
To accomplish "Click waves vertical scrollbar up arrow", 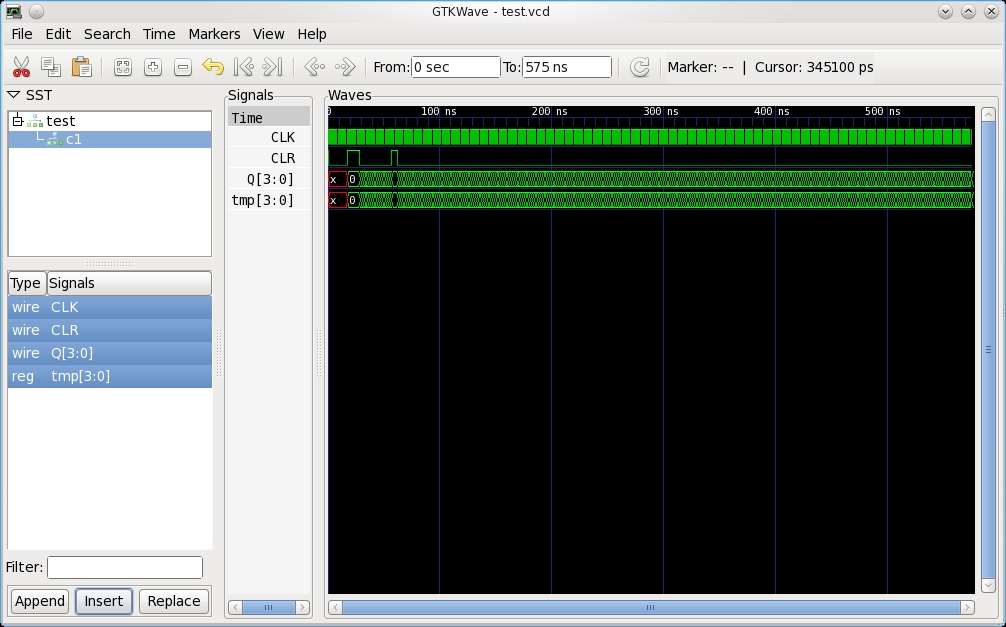I will pos(988,114).
